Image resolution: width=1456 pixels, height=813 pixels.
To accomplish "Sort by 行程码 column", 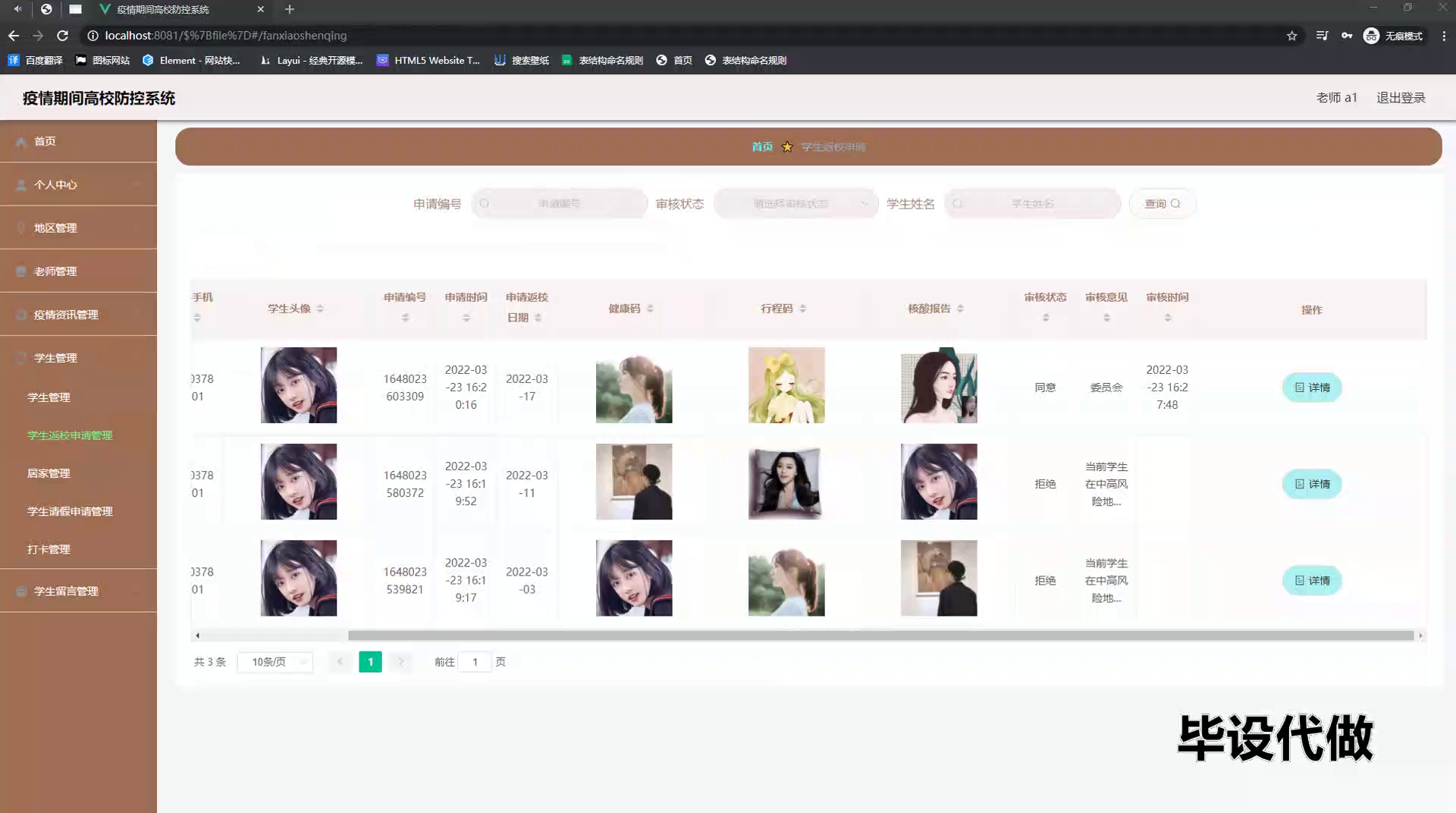I will (x=802, y=309).
